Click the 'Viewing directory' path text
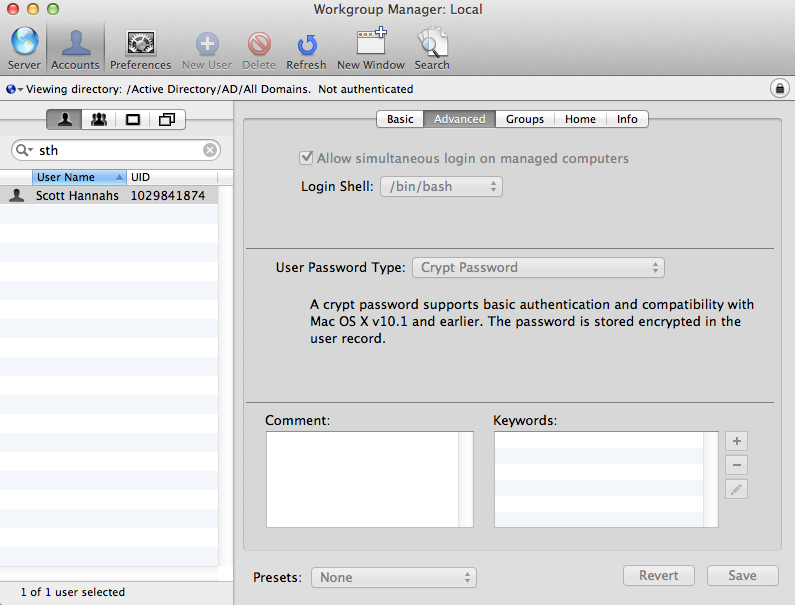The image size is (795, 605). click(x=219, y=89)
